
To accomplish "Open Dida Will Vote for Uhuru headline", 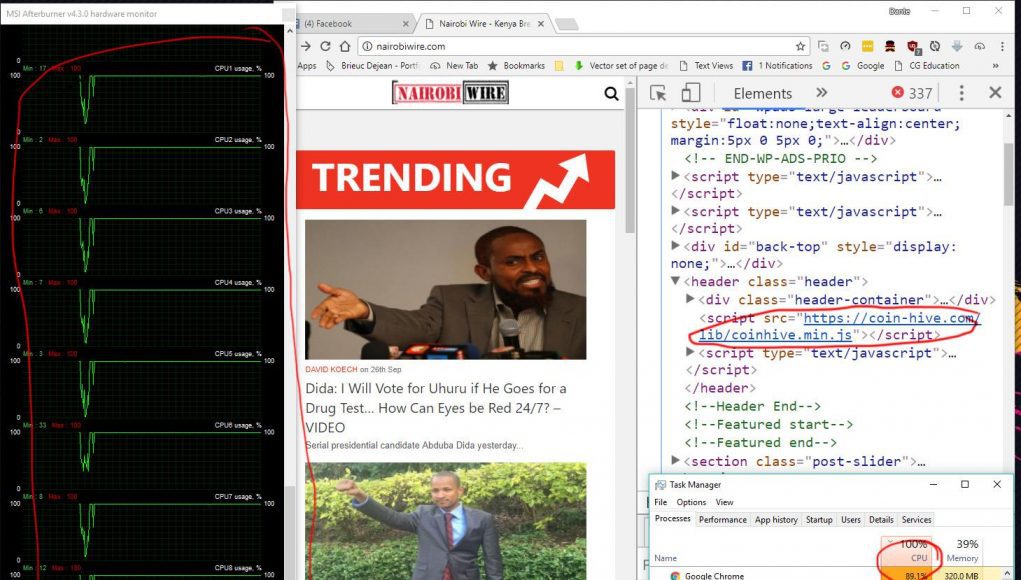I will point(436,407).
